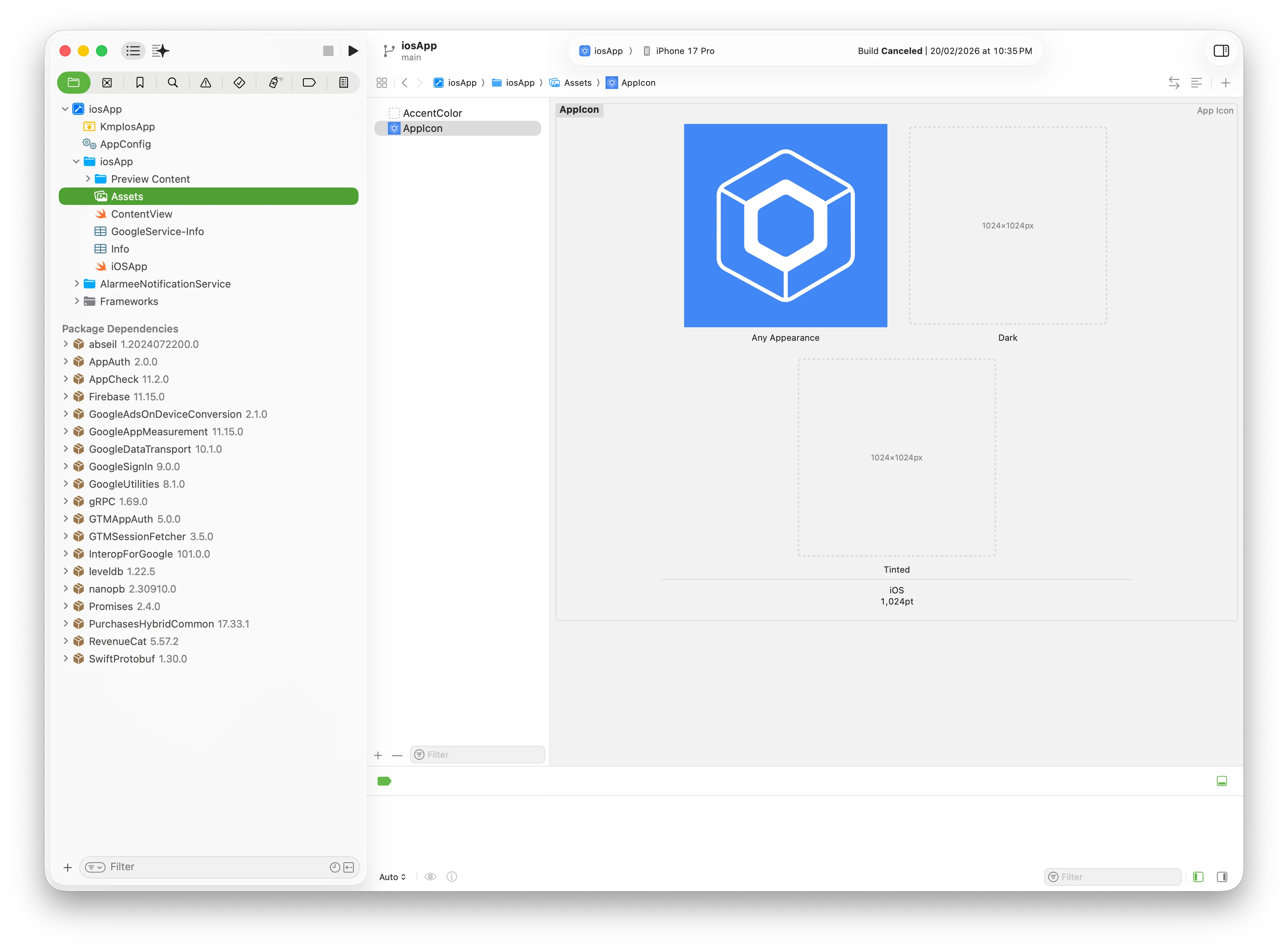Open the Bookmark navigator icon

(140, 83)
